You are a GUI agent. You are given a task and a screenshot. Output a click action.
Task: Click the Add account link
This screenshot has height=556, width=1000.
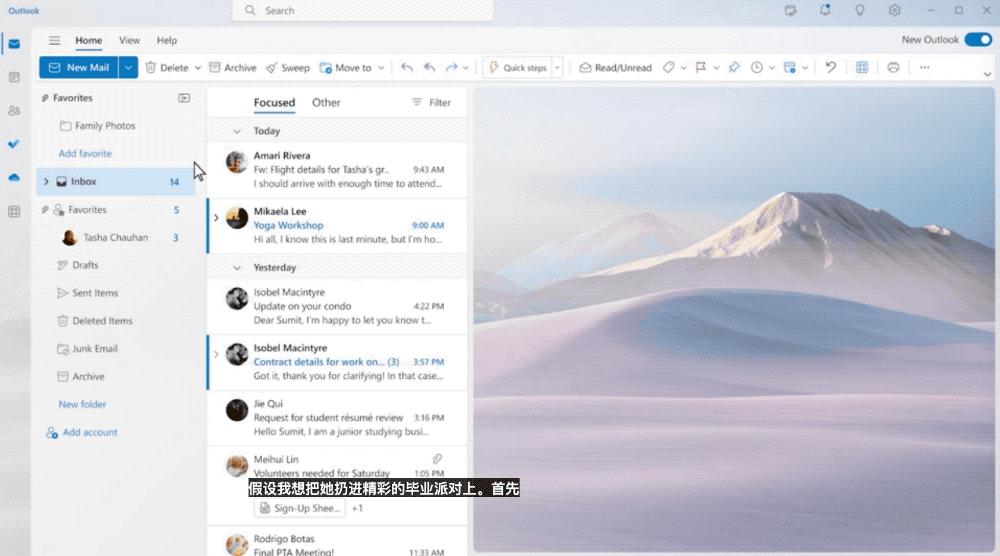89,433
